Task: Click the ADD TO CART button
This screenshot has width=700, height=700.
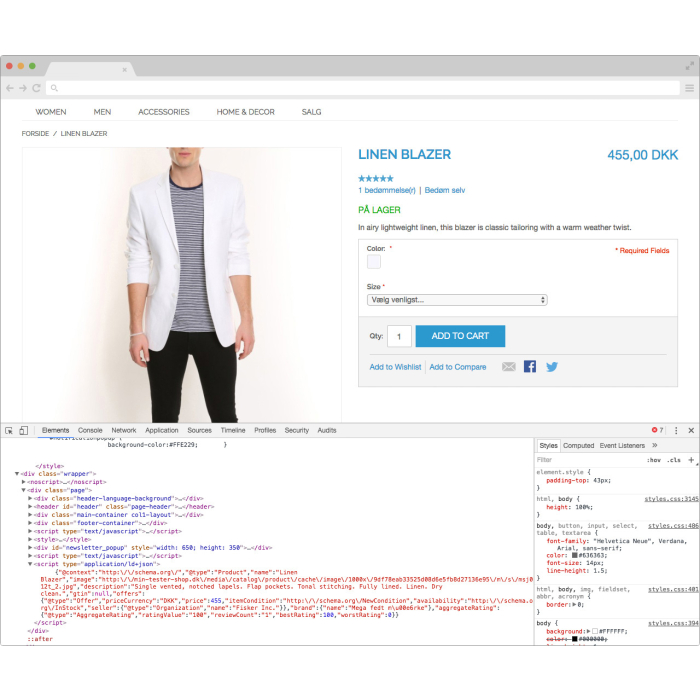Action: pyautogui.click(x=460, y=336)
